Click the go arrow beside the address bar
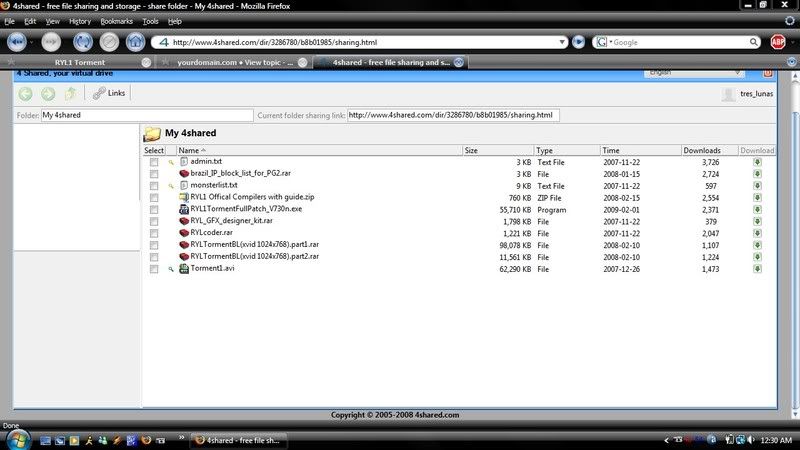The height and width of the screenshot is (450, 800). pyautogui.click(x=578, y=42)
